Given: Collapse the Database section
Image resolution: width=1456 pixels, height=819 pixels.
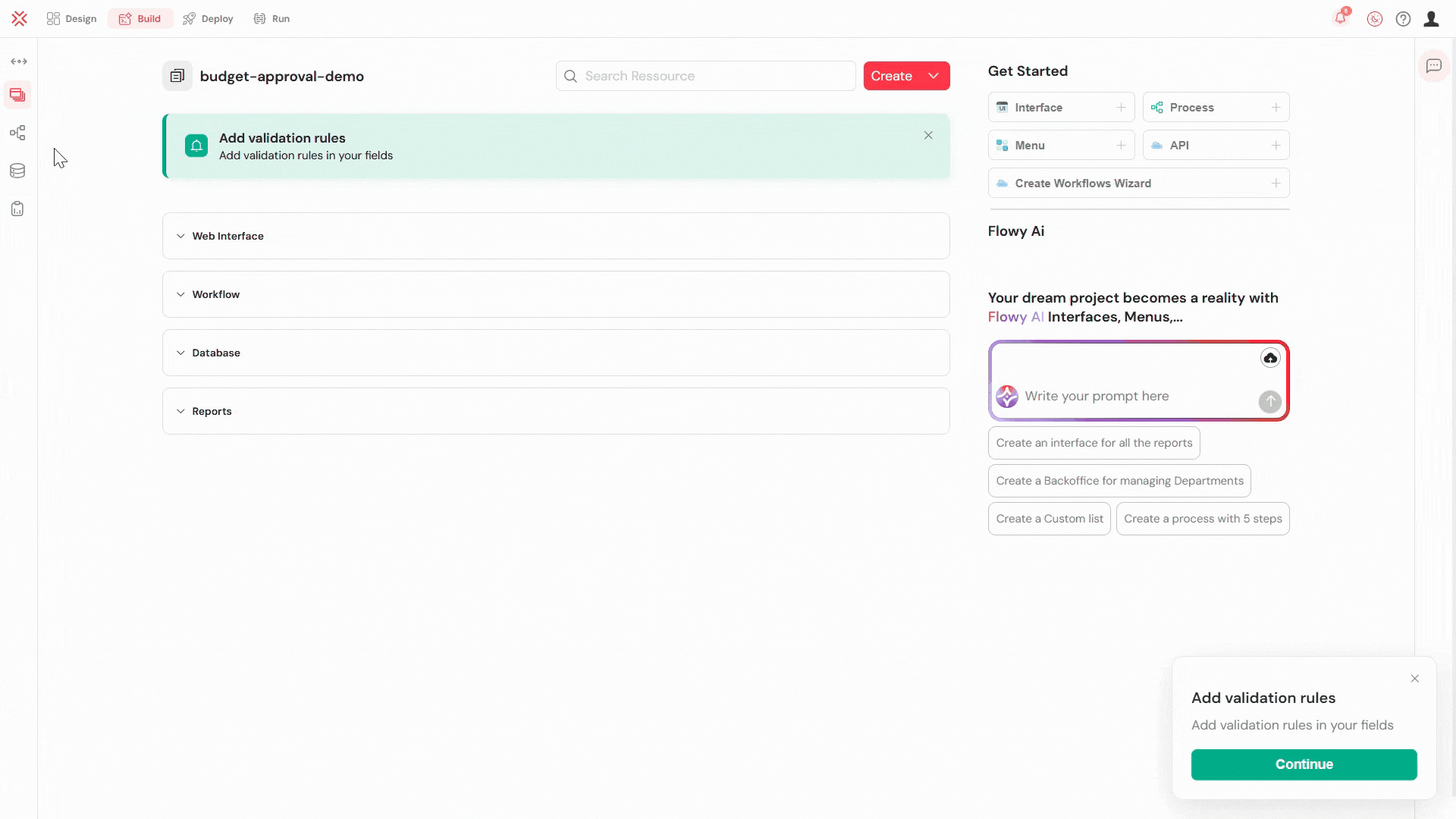Looking at the screenshot, I should (x=180, y=353).
